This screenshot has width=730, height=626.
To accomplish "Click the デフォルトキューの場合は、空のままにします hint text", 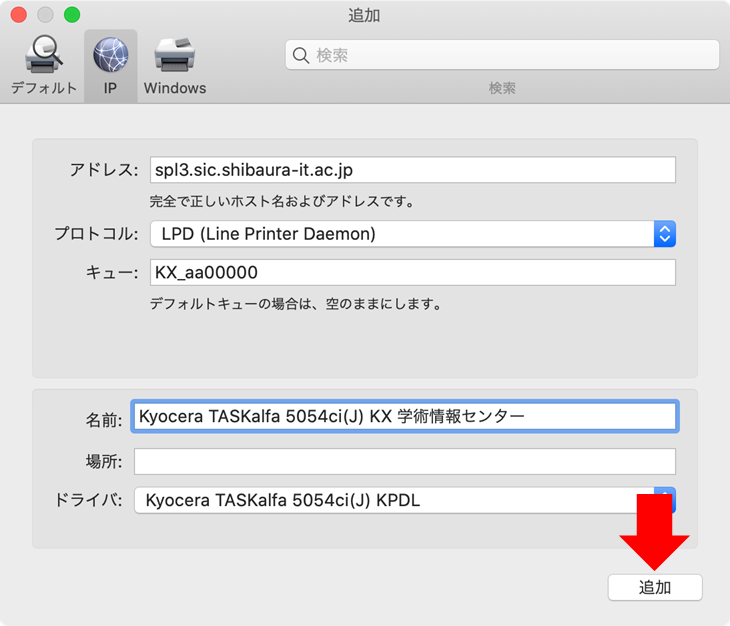I will [295, 304].
